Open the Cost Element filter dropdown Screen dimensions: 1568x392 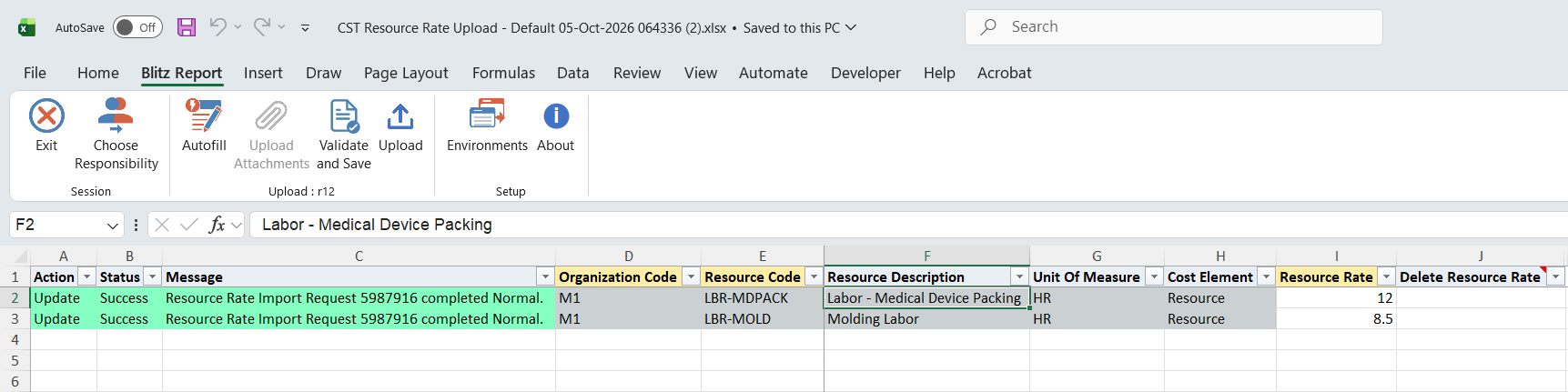tap(1266, 276)
